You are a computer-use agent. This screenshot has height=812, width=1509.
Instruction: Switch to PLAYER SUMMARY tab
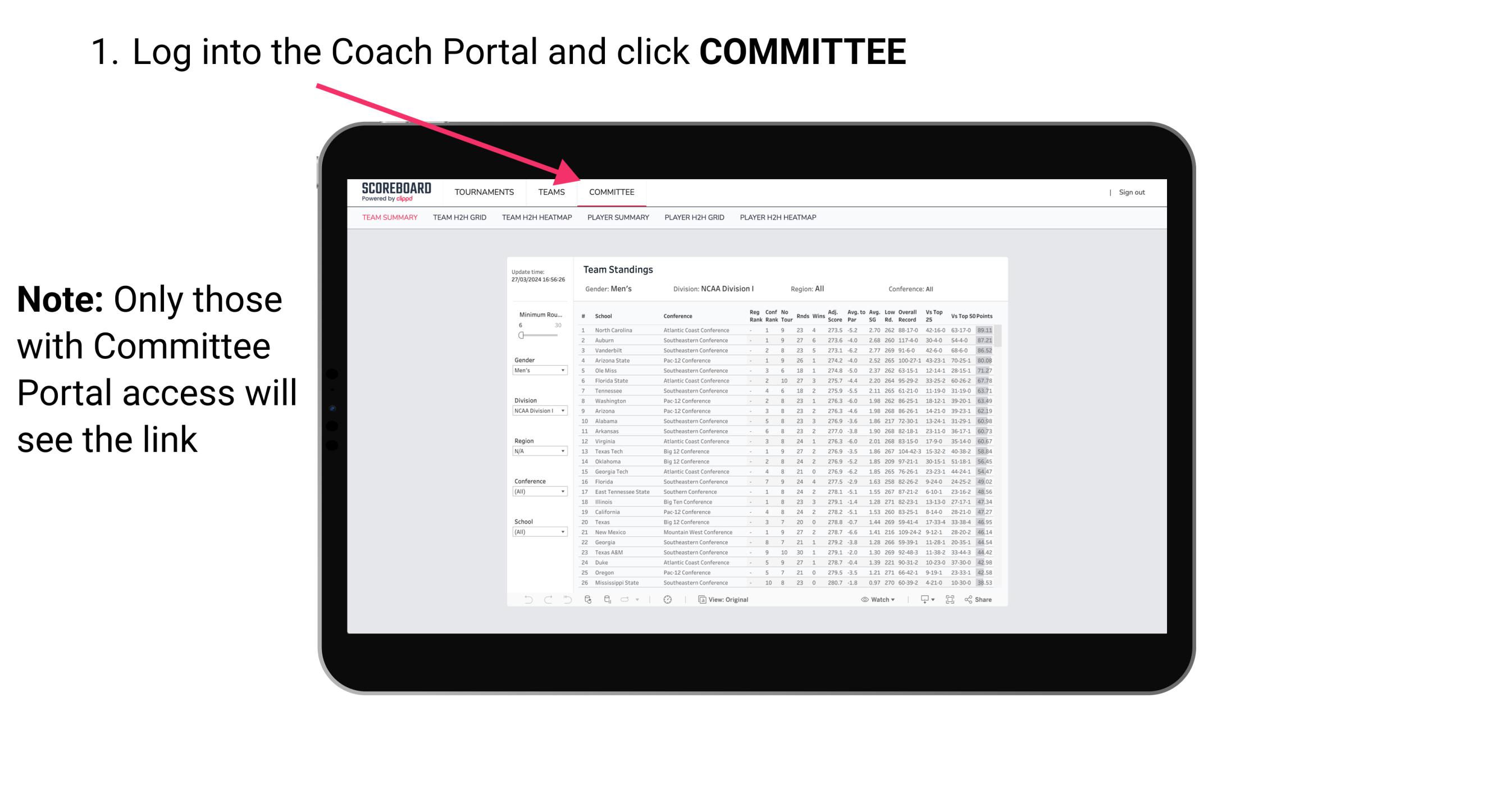(x=616, y=218)
